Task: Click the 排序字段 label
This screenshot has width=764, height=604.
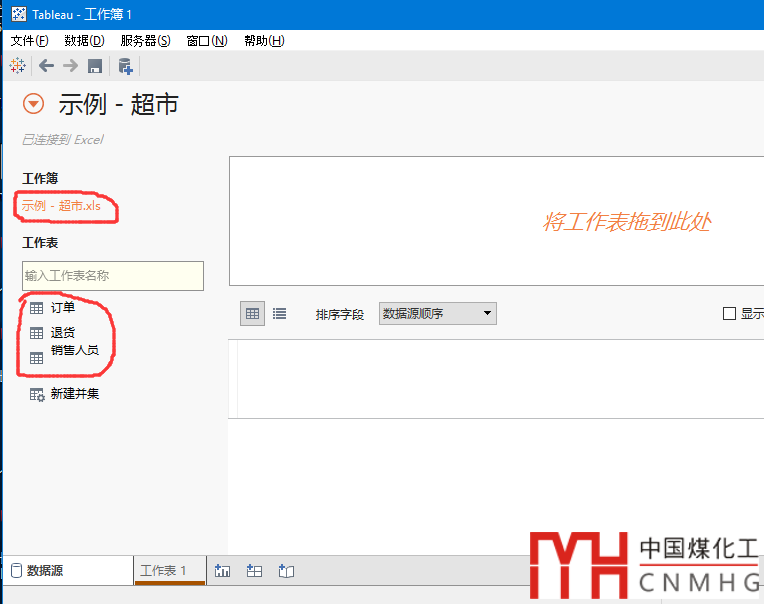Action: coord(340,315)
